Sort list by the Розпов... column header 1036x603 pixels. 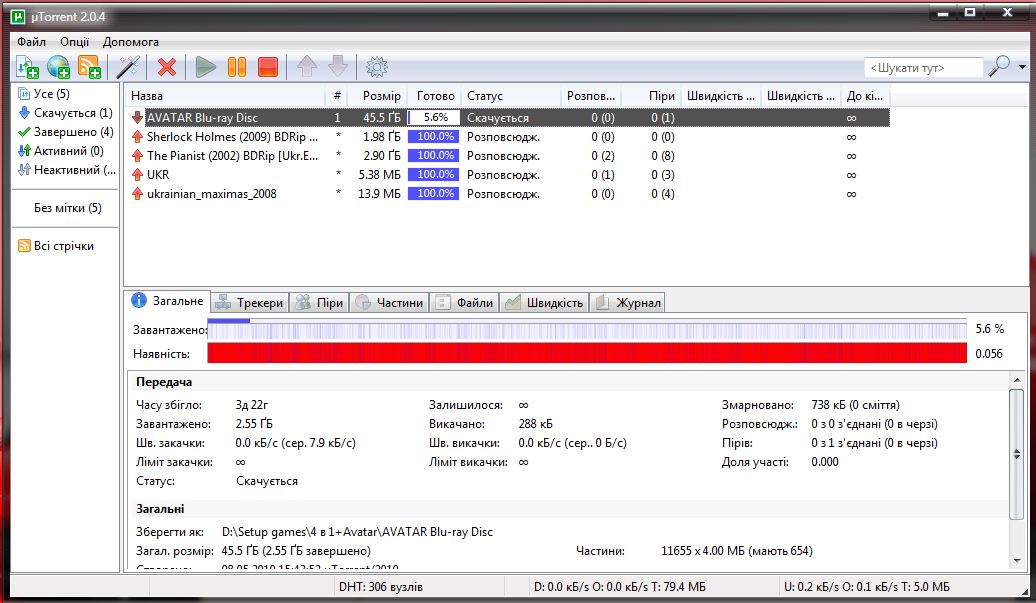coord(591,96)
